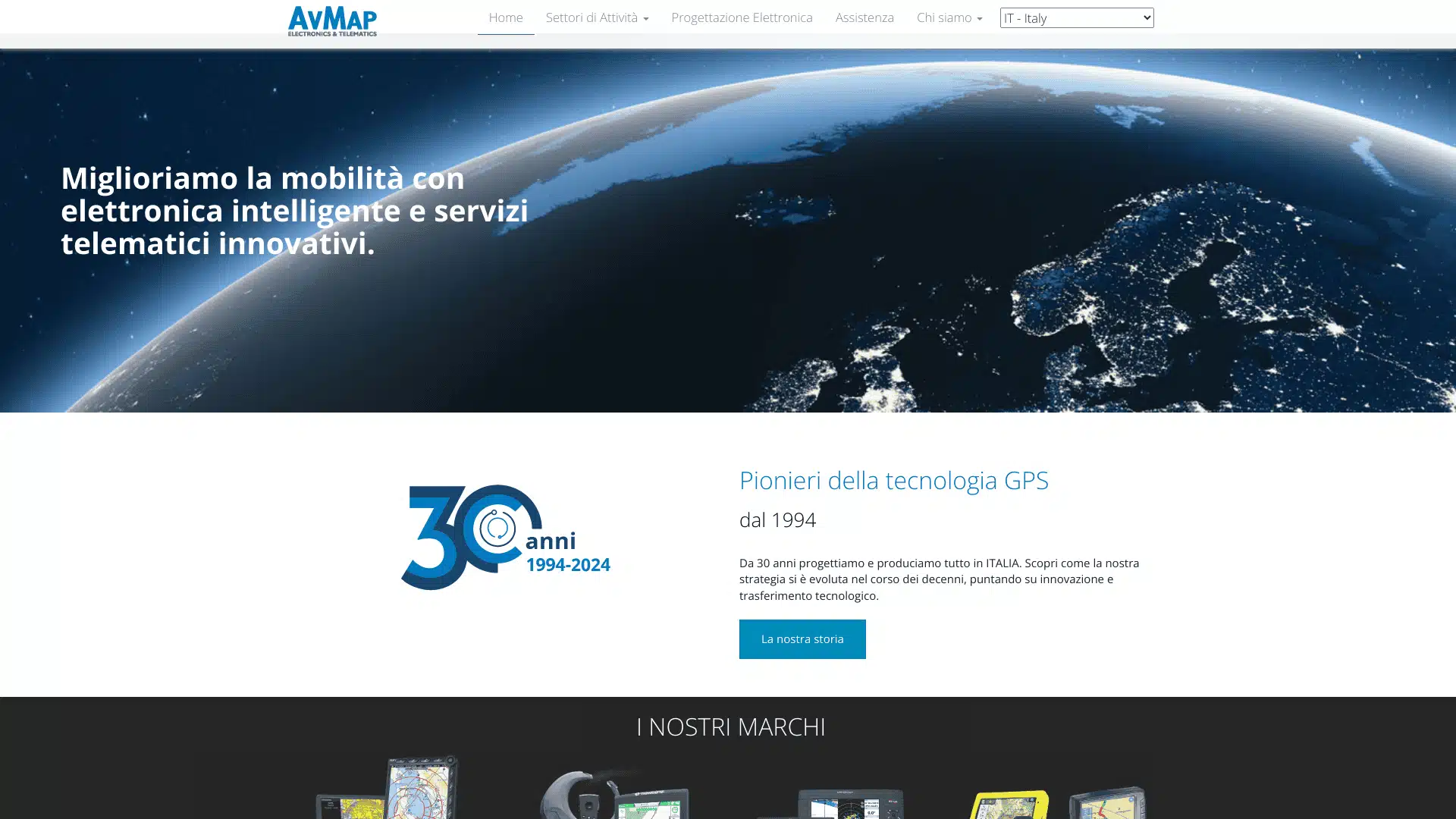Click the caret arrow beside Chi siamo

point(979,19)
